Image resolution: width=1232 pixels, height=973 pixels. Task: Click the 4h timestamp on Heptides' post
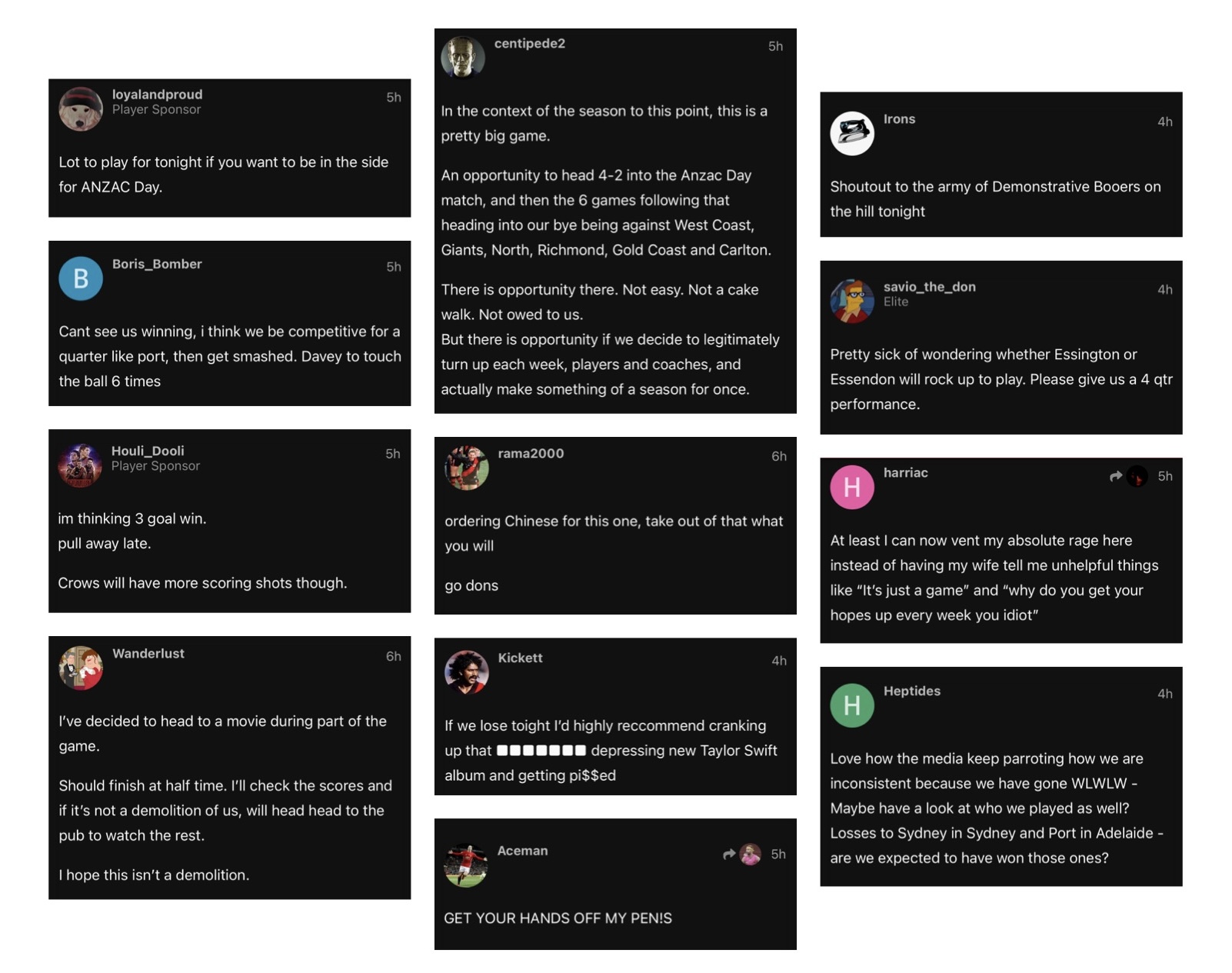point(1165,694)
